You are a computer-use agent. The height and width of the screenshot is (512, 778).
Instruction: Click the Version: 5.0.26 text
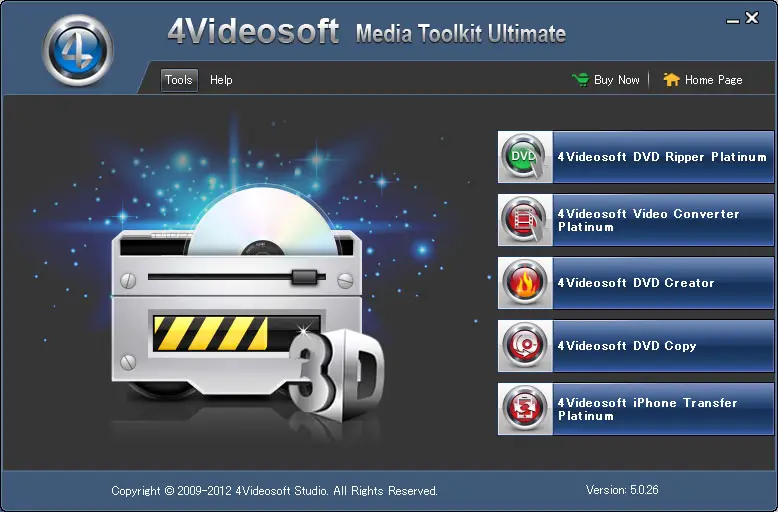(622, 490)
